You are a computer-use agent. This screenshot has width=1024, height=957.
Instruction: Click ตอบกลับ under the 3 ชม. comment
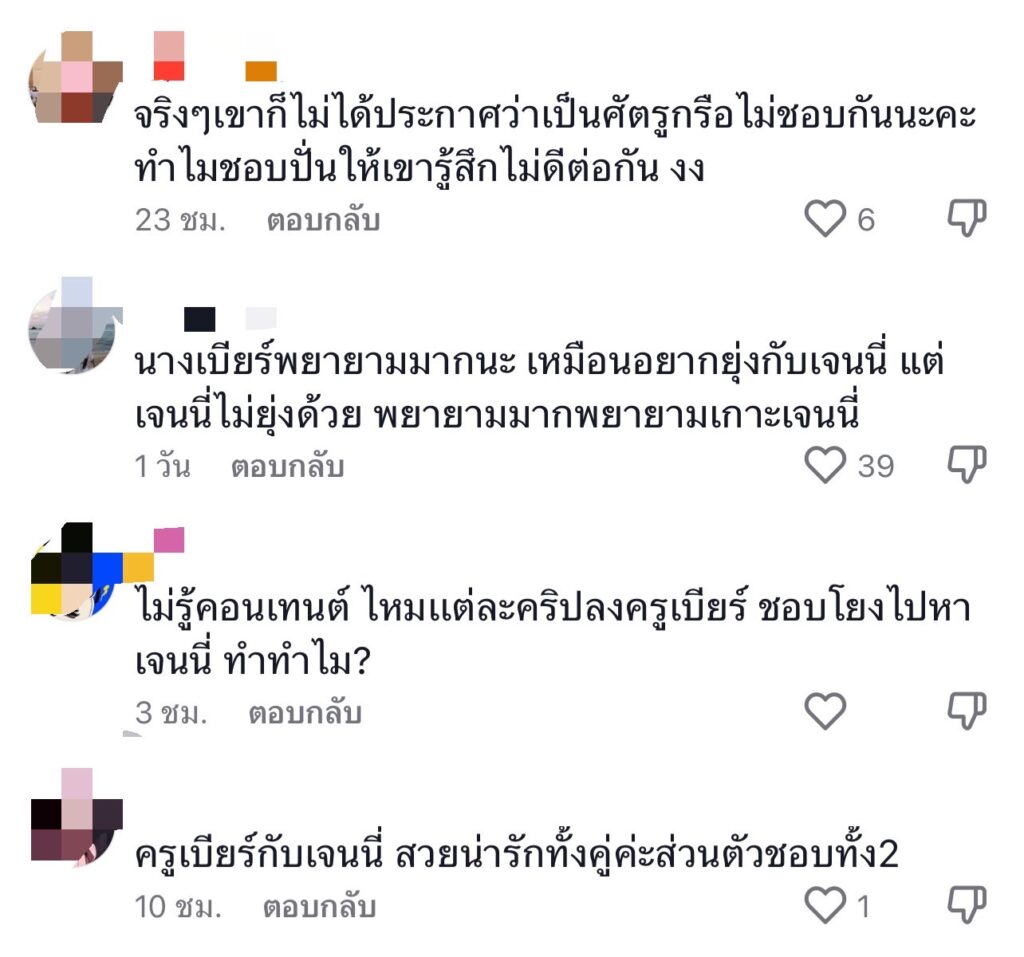[304, 713]
